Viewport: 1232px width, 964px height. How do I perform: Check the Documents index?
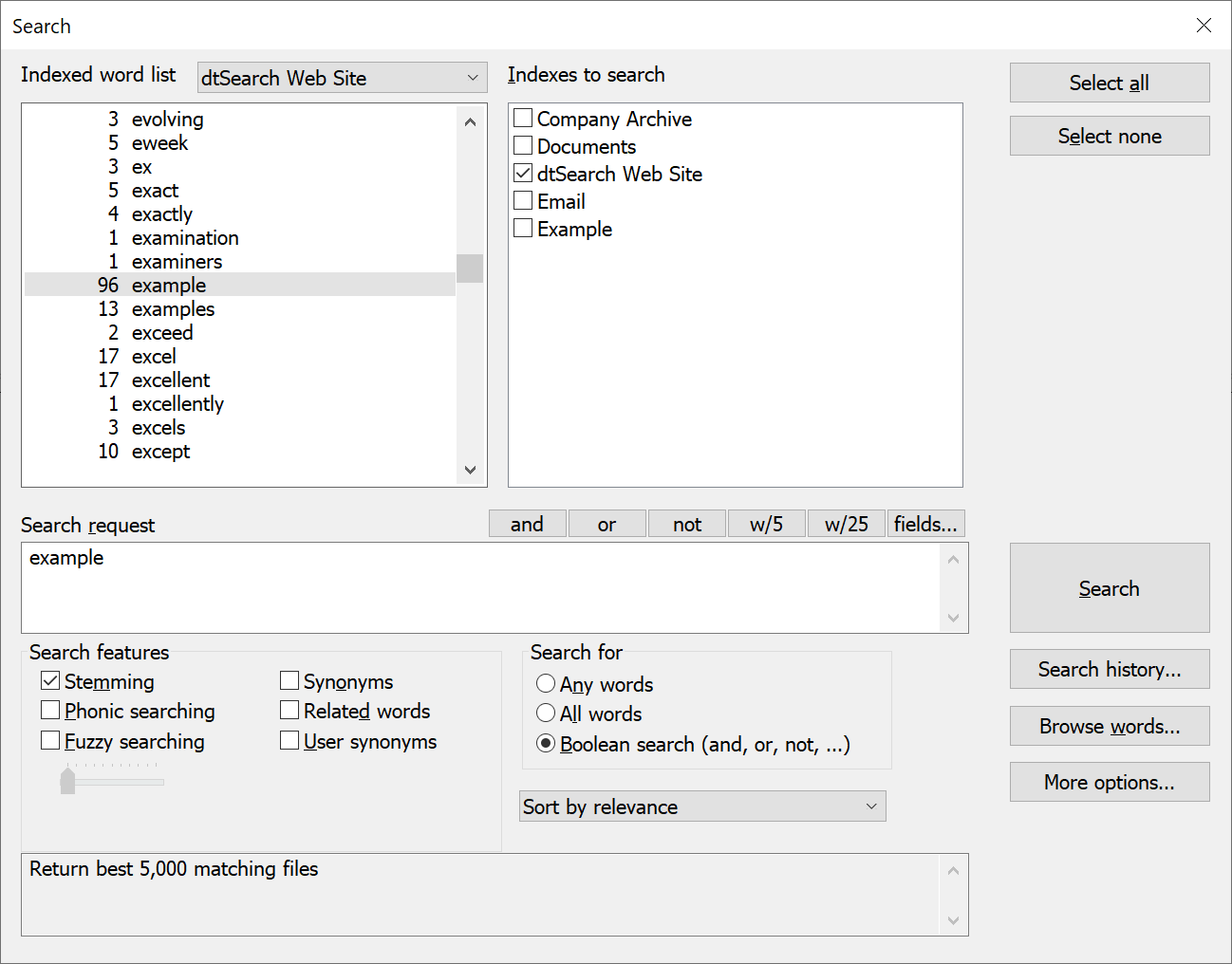point(523,146)
